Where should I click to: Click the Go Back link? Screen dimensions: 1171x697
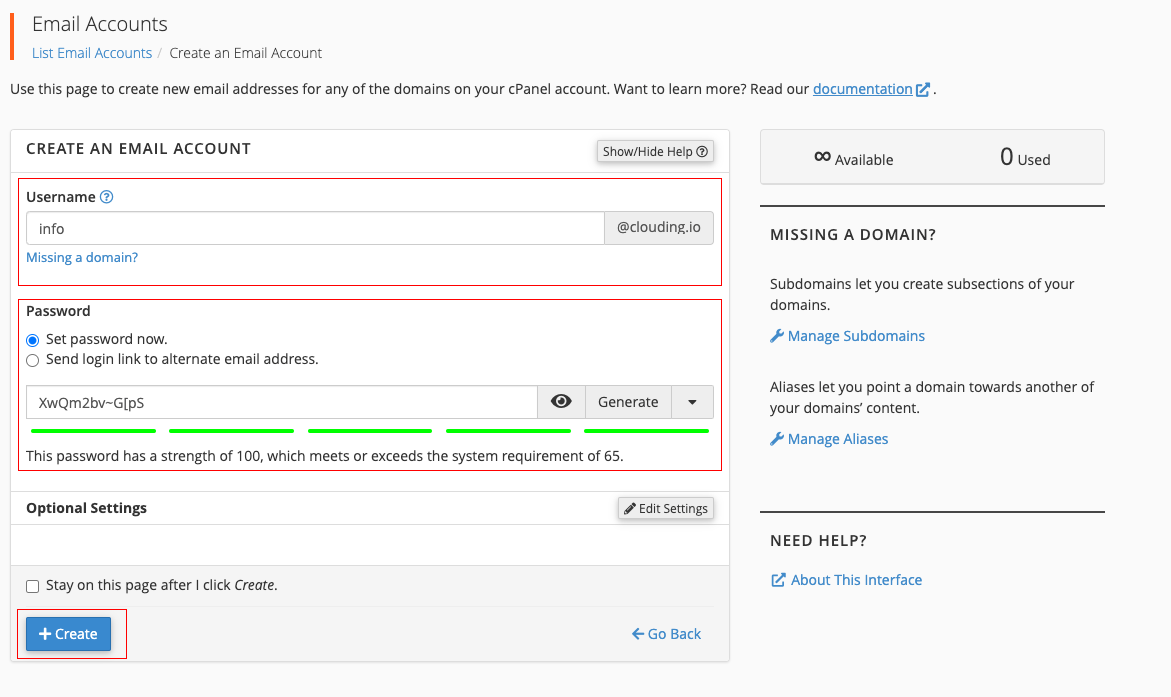666,634
